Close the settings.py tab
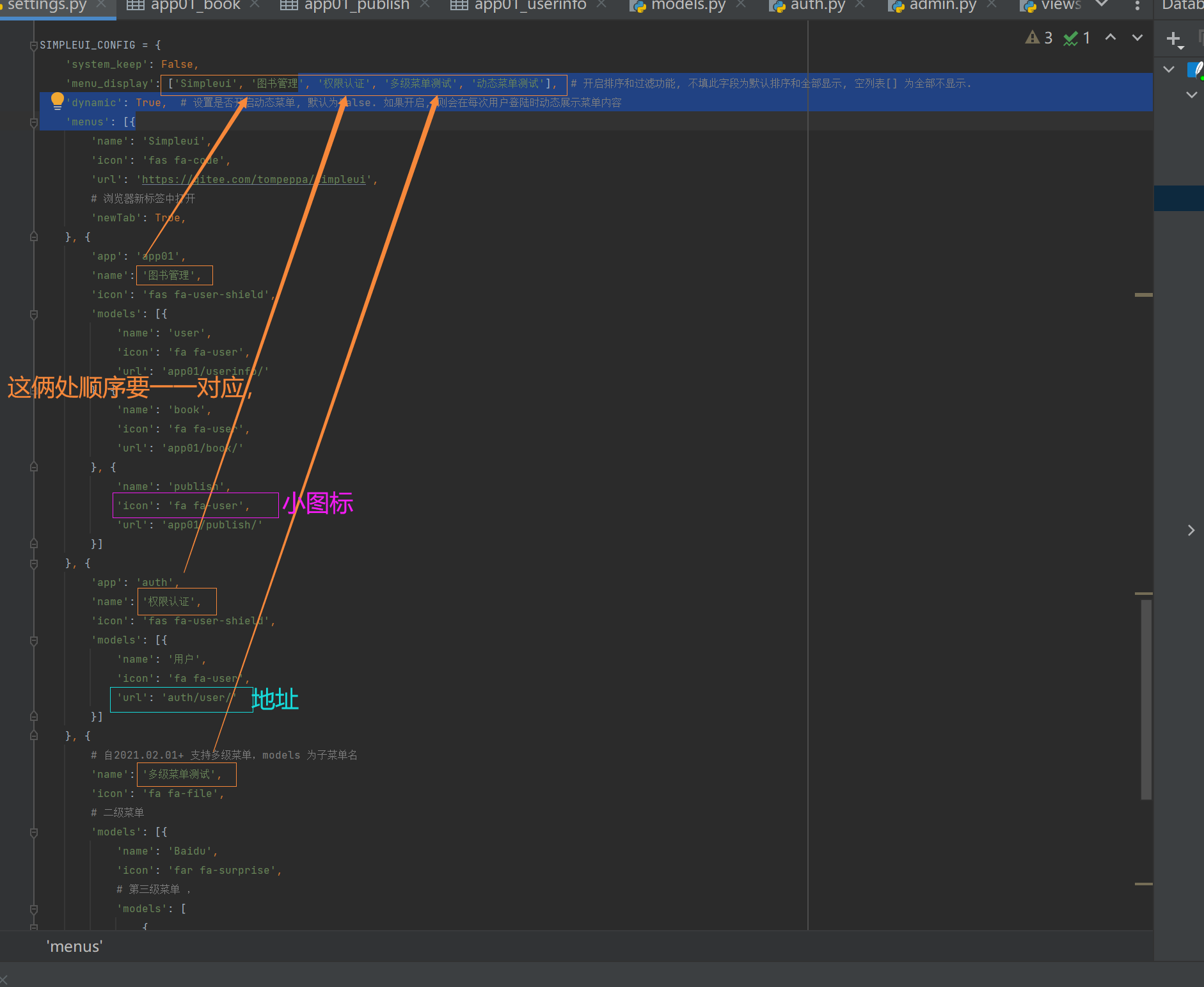This screenshot has width=1204, height=987. (100, 4)
